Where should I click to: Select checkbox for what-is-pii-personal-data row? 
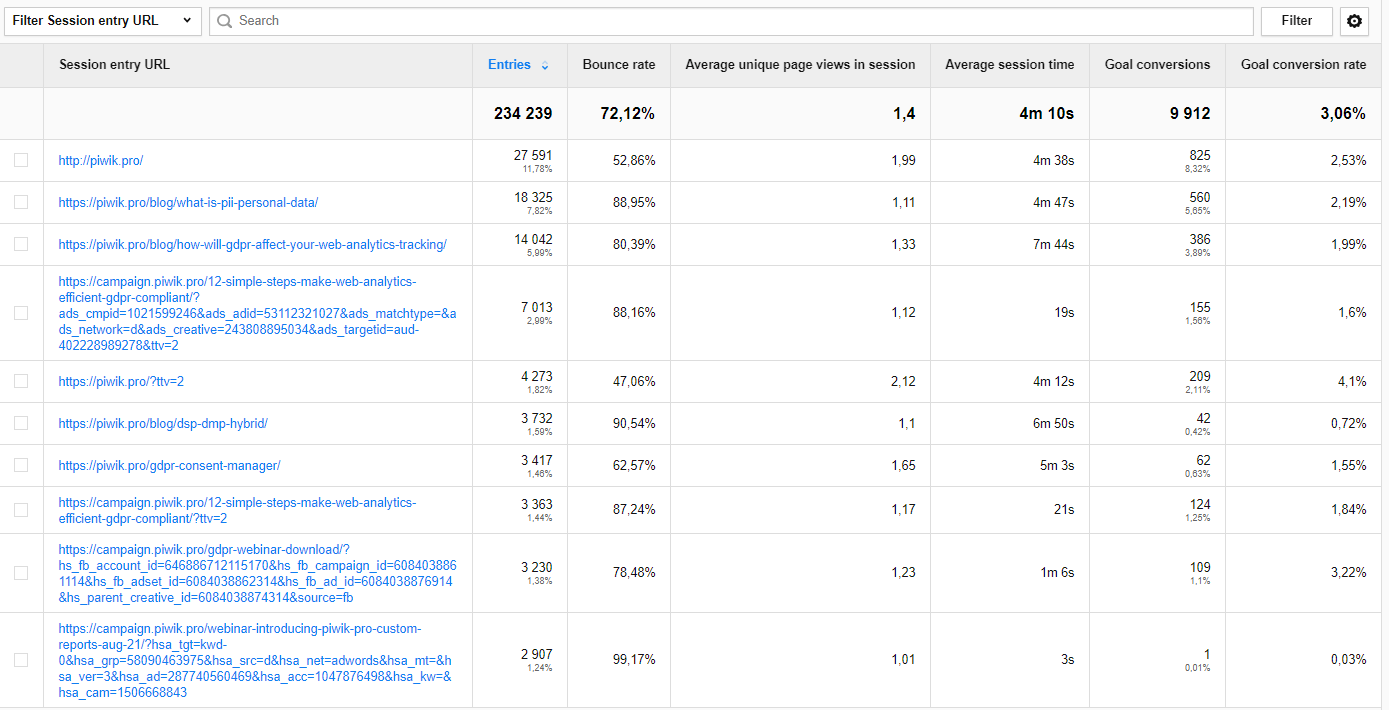click(x=21, y=202)
